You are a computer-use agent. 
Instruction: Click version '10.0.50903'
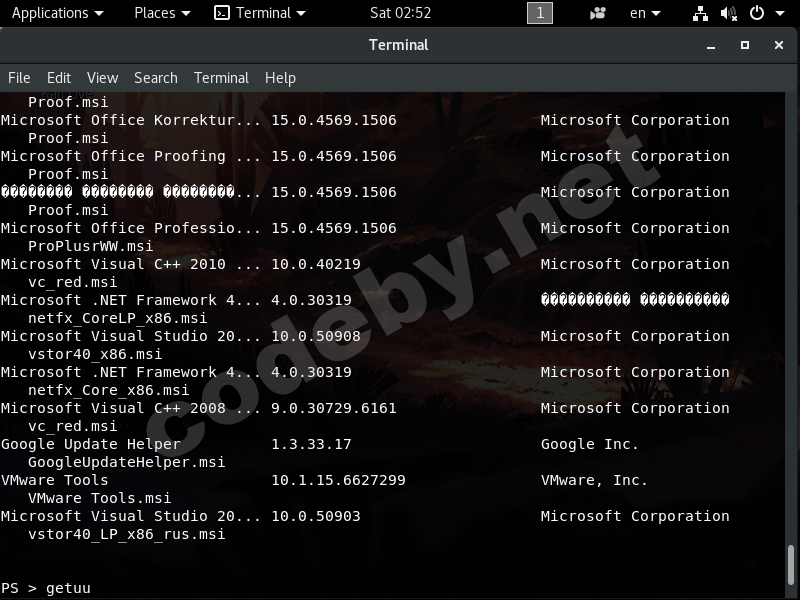[x=316, y=516]
